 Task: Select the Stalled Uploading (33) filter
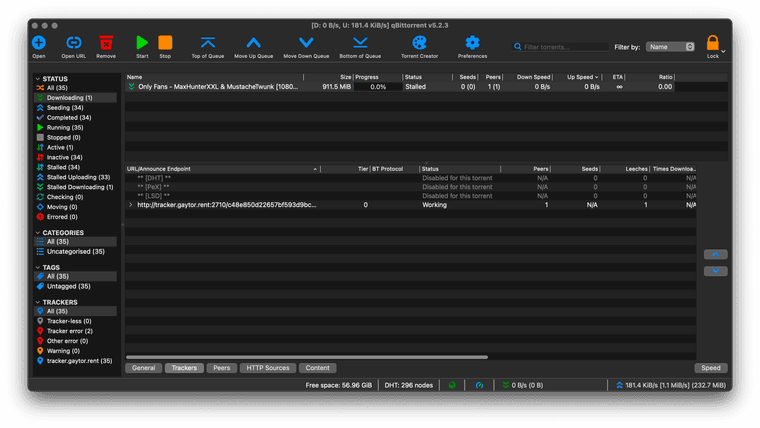tap(75, 177)
